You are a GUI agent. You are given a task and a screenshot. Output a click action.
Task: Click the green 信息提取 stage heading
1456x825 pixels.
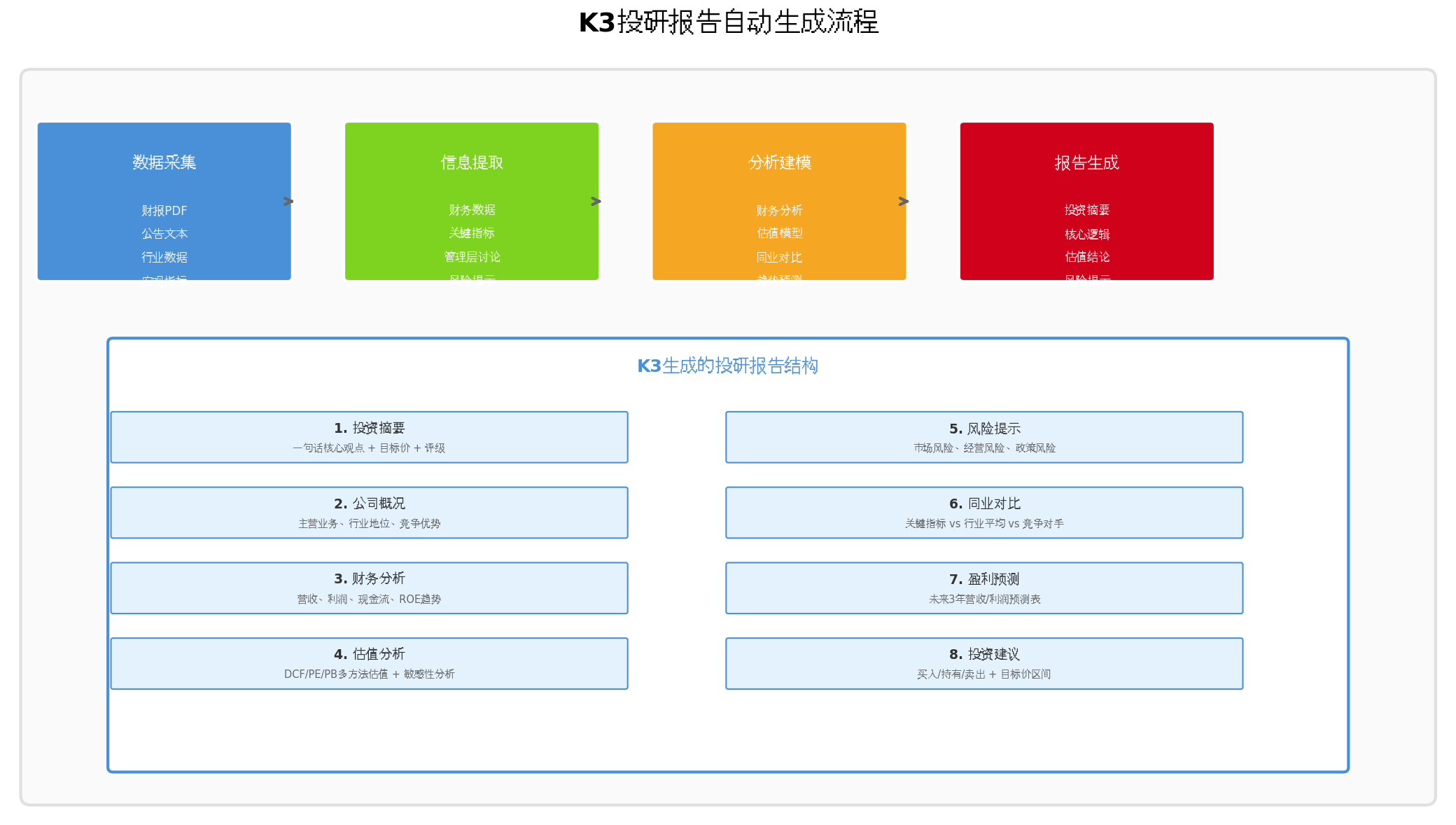pyautogui.click(x=472, y=162)
